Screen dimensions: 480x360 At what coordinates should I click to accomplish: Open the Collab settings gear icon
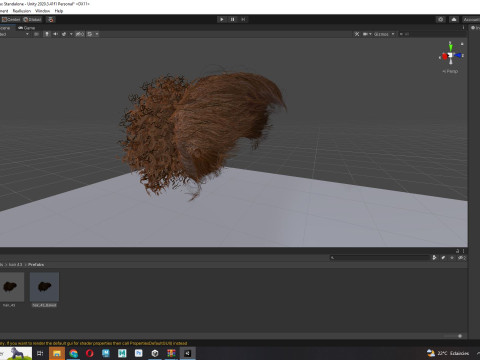point(441,19)
